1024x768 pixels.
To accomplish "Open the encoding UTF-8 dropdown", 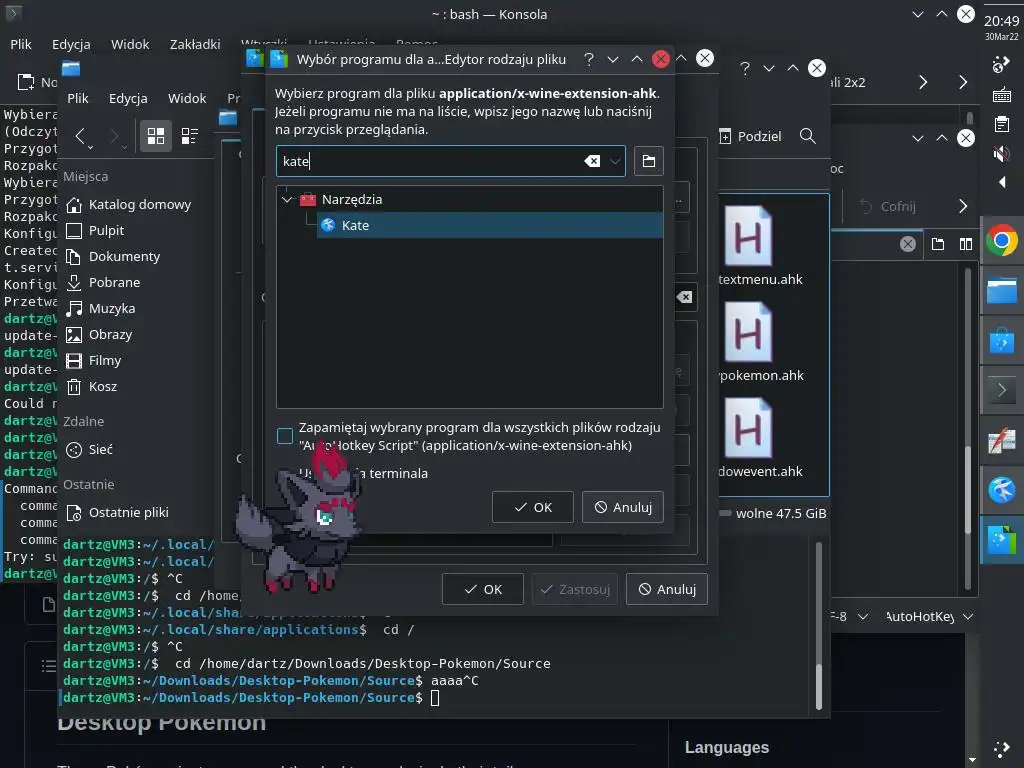I will [x=849, y=617].
